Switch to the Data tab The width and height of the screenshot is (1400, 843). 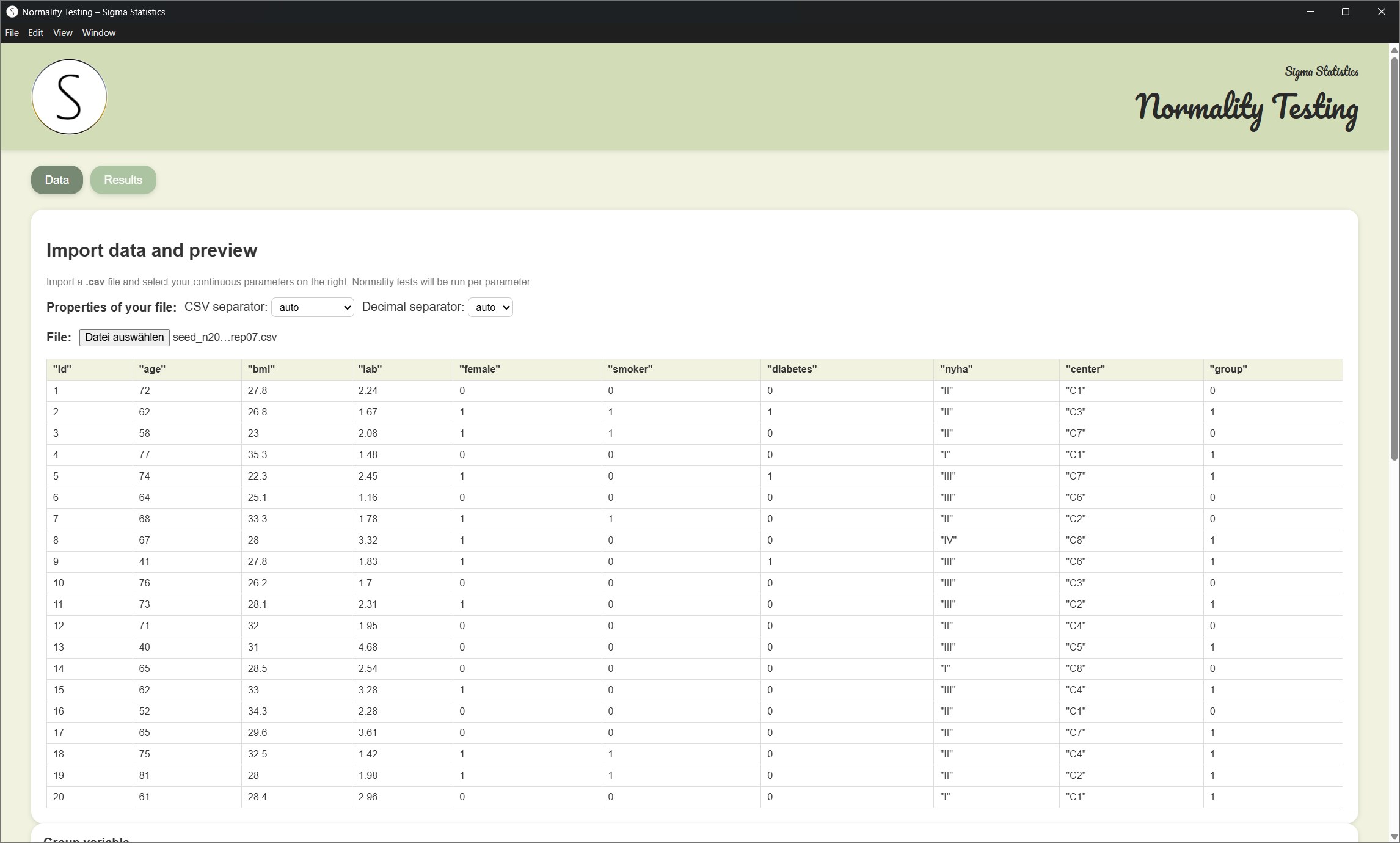57,180
